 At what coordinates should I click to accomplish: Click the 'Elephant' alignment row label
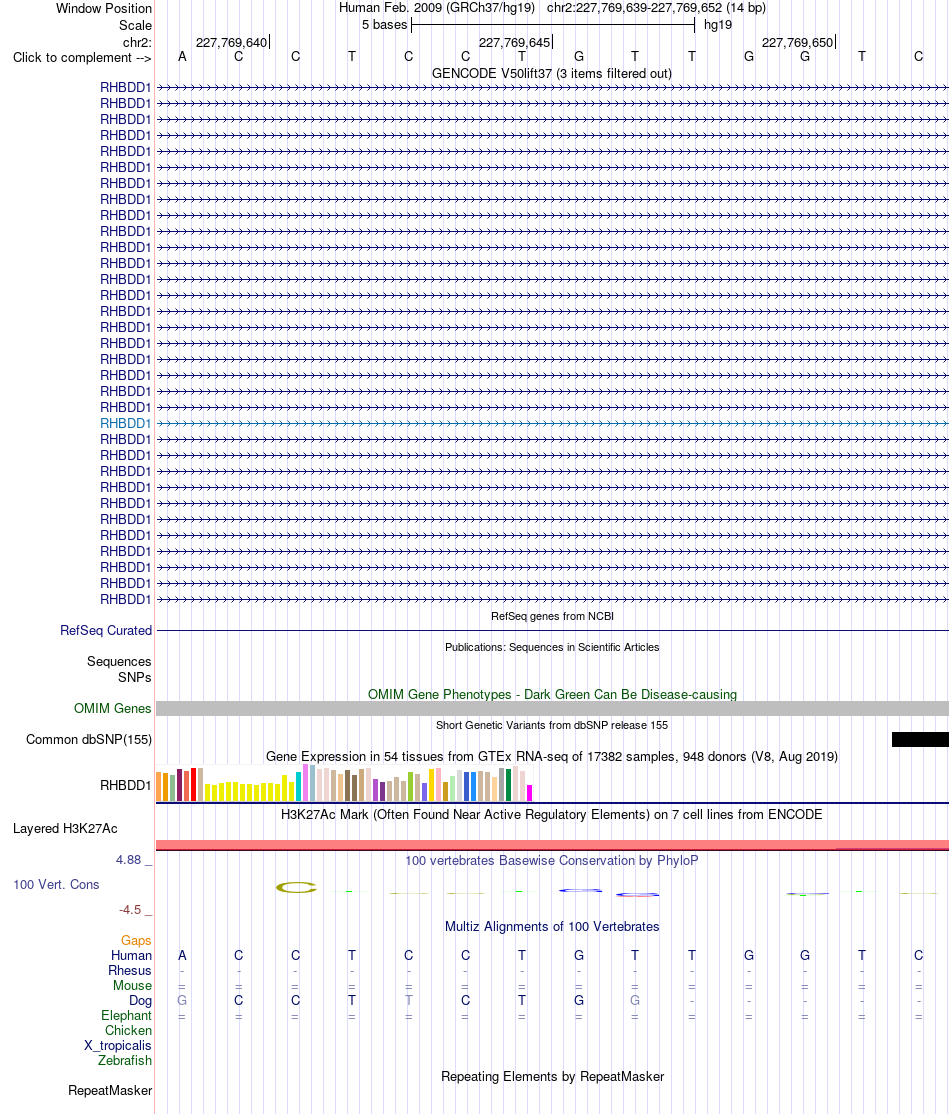tap(126, 1015)
